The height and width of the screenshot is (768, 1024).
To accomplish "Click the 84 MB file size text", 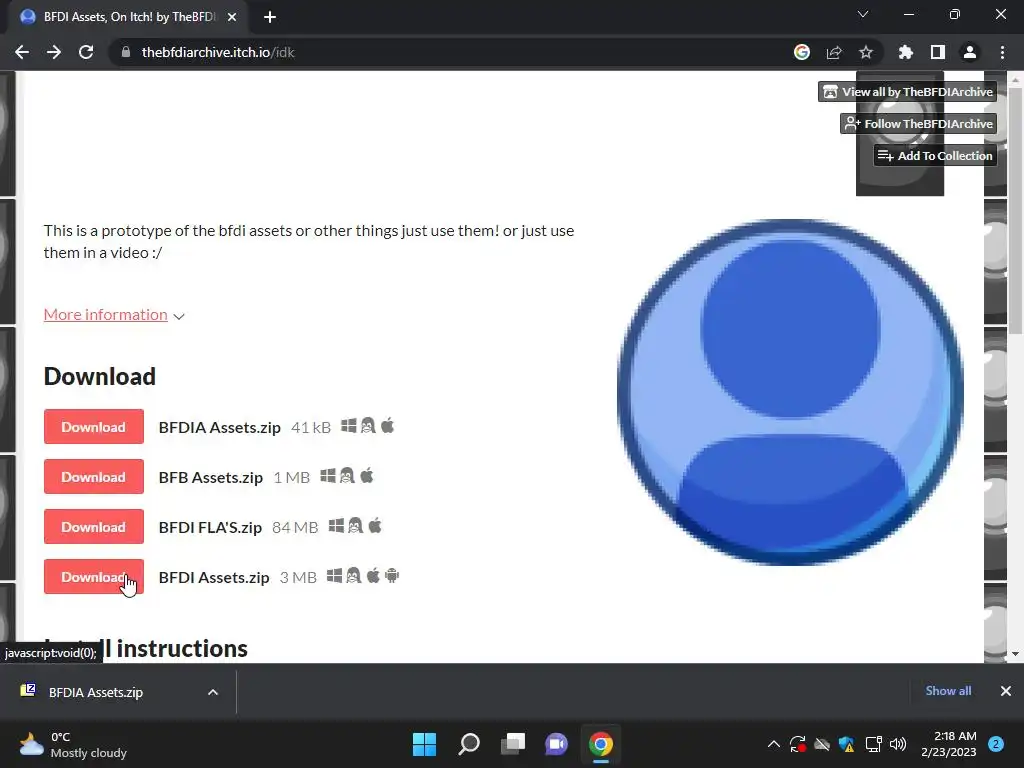I will tap(295, 527).
